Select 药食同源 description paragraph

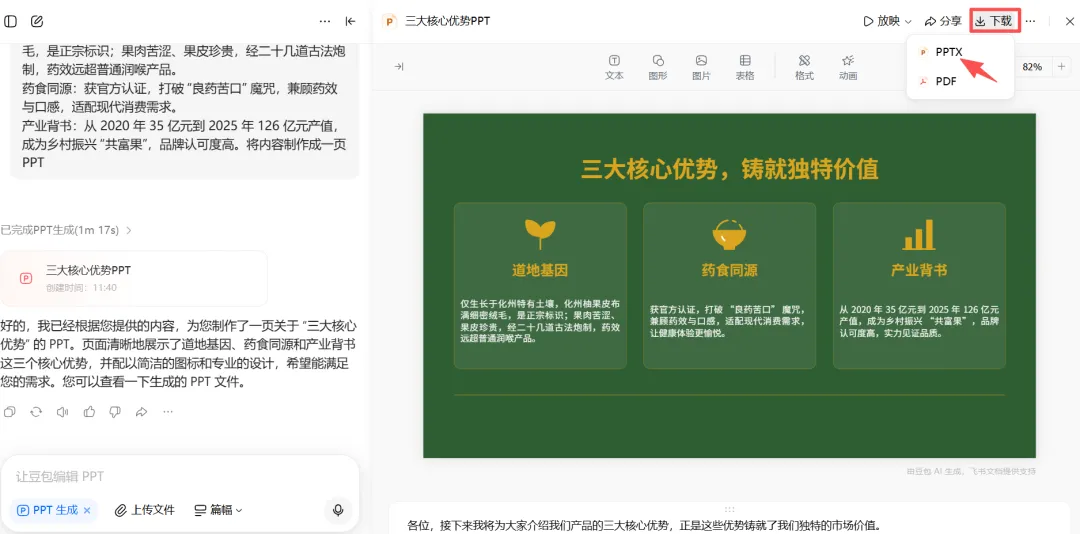[x=728, y=321]
